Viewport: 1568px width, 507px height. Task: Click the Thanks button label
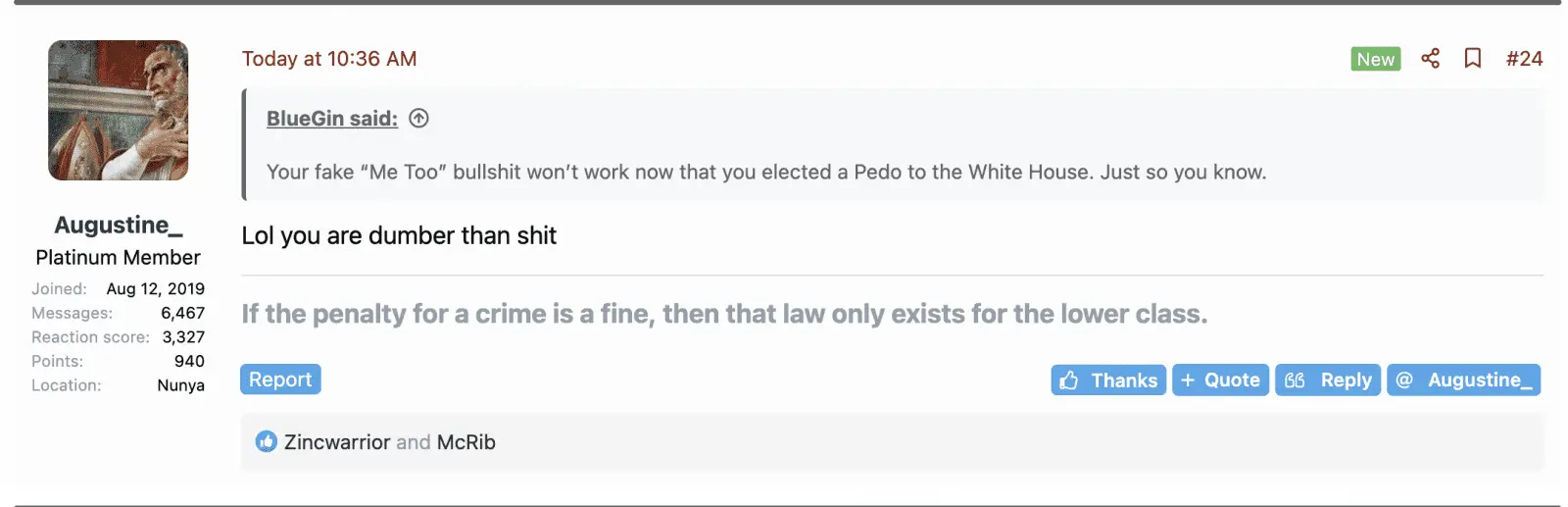pyautogui.click(x=1124, y=380)
